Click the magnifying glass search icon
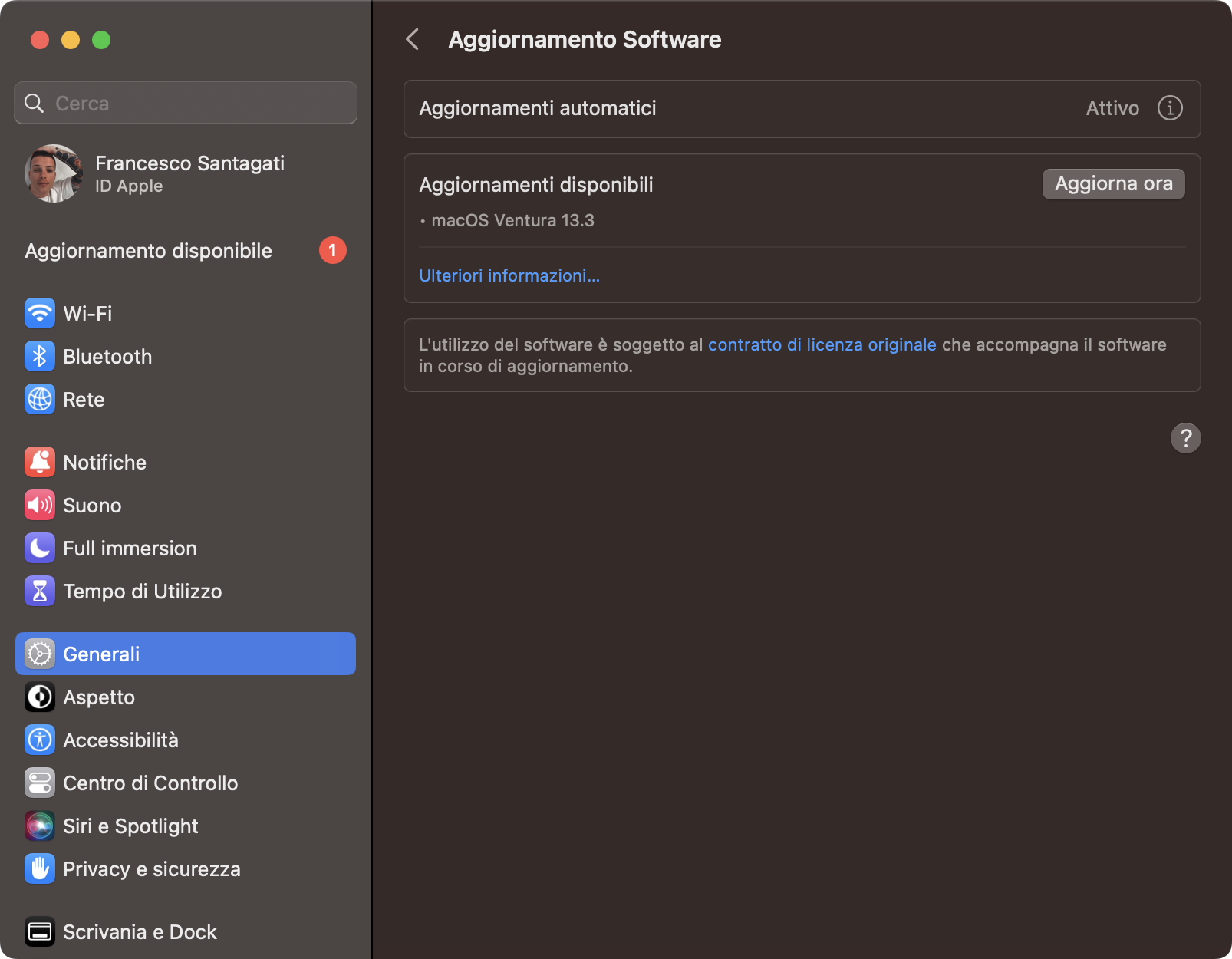The height and width of the screenshot is (959, 1232). click(35, 103)
